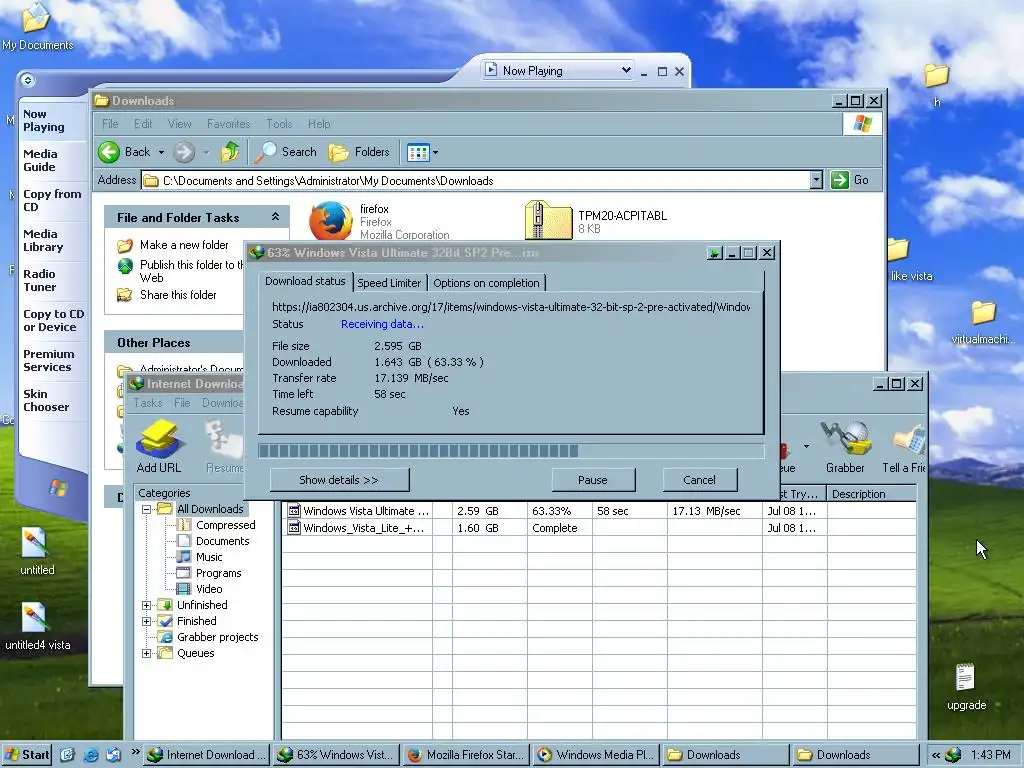
Task: Select the Download status tab
Action: 305,281
